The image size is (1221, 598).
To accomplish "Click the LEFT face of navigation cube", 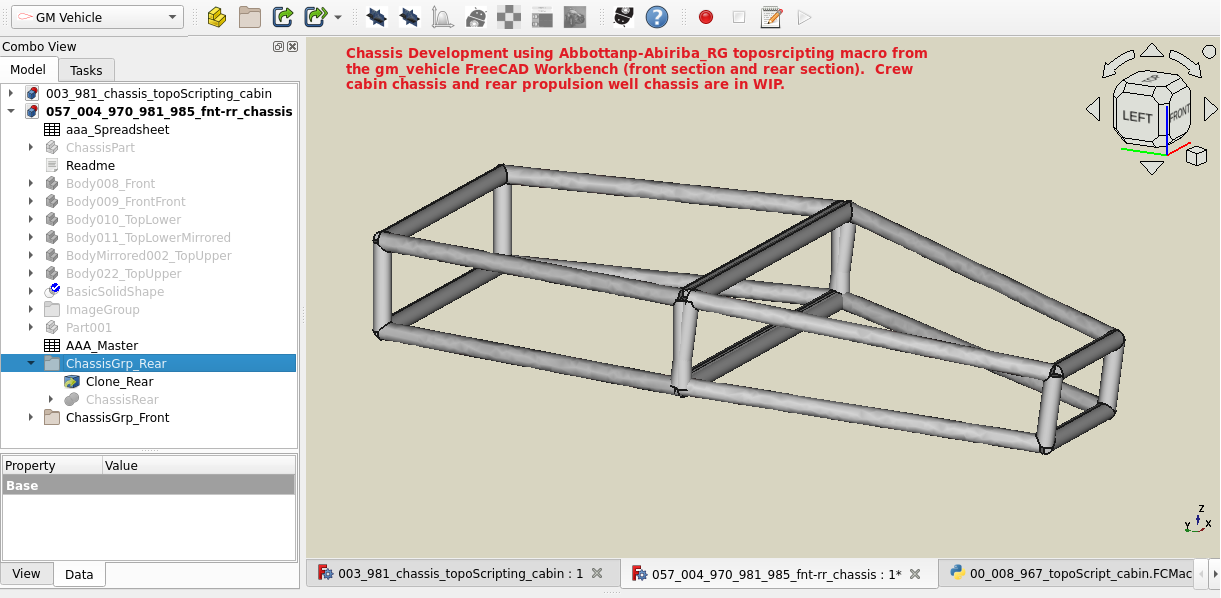I will 1137,116.
